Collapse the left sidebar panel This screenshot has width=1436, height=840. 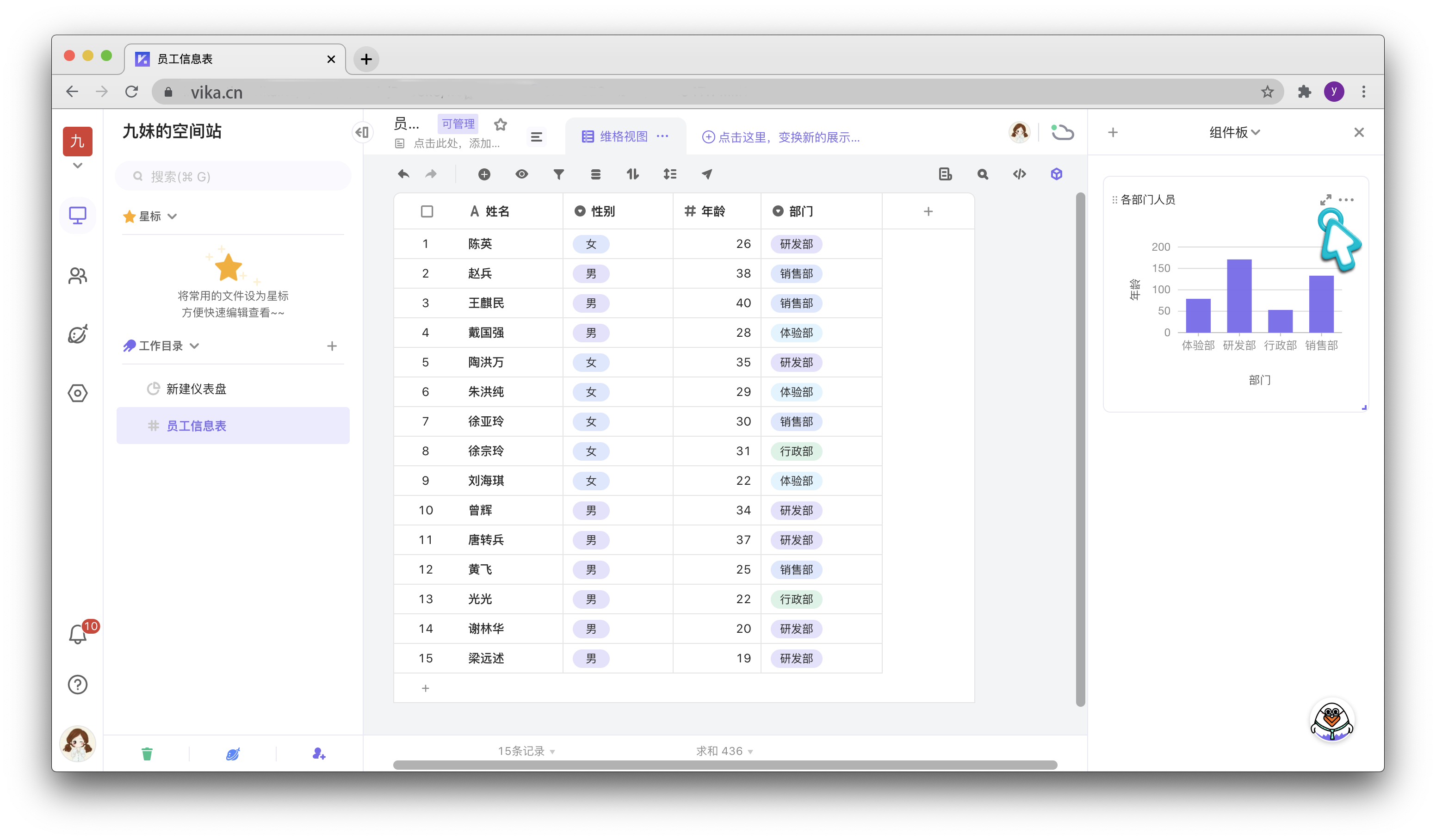[362, 133]
